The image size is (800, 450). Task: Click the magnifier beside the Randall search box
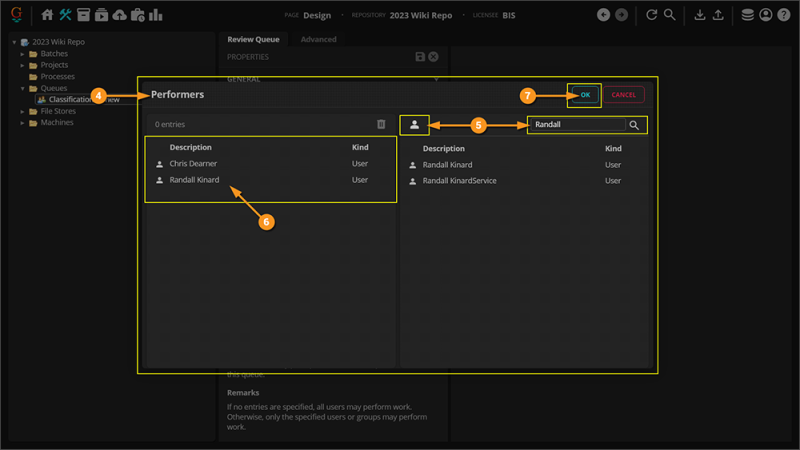click(x=634, y=125)
